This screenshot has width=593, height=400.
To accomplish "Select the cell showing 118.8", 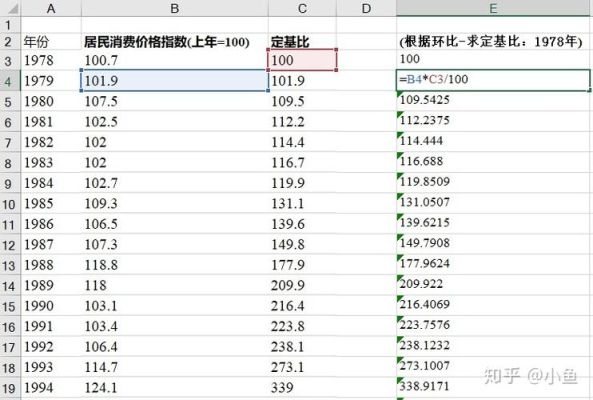I will [x=175, y=265].
